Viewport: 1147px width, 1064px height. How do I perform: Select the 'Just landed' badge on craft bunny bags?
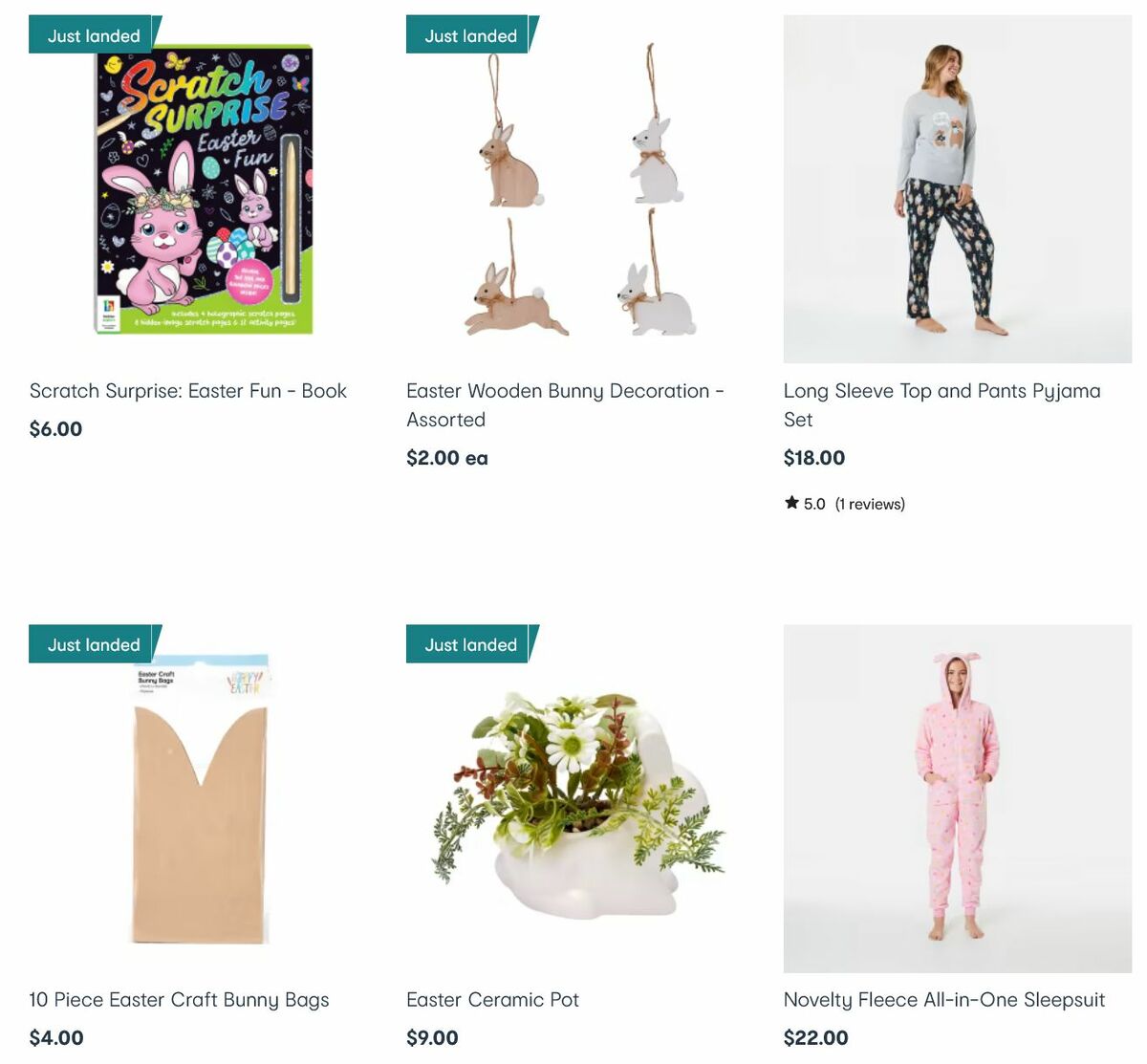pyautogui.click(x=91, y=643)
